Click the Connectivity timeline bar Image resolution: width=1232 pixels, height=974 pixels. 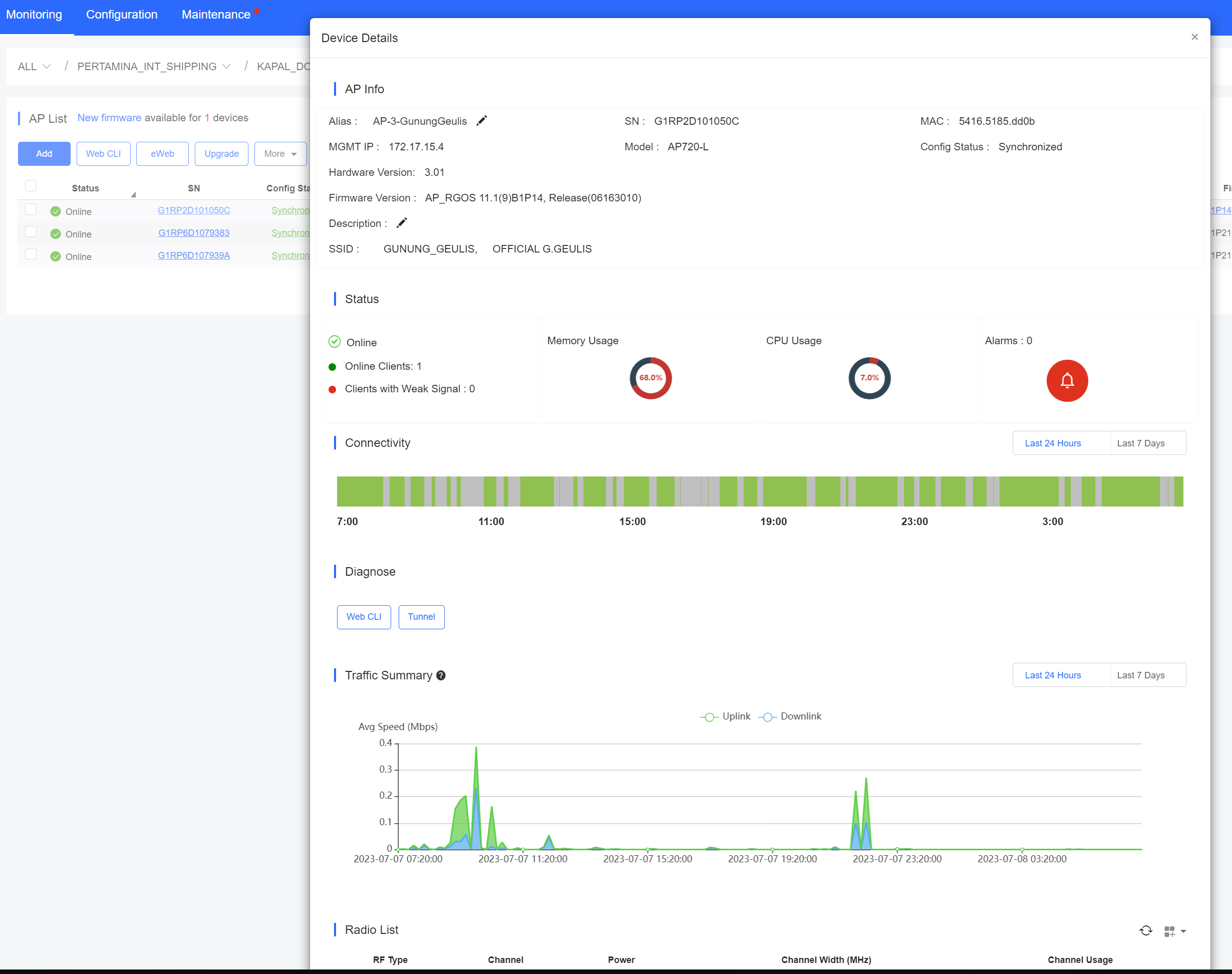[x=760, y=492]
